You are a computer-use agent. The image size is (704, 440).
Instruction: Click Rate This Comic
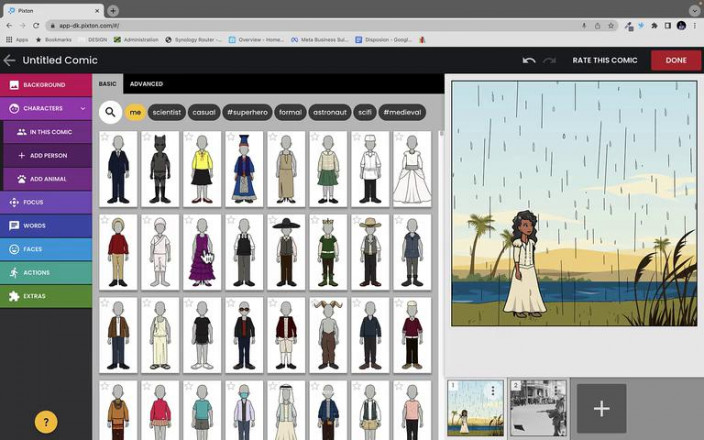(x=604, y=60)
